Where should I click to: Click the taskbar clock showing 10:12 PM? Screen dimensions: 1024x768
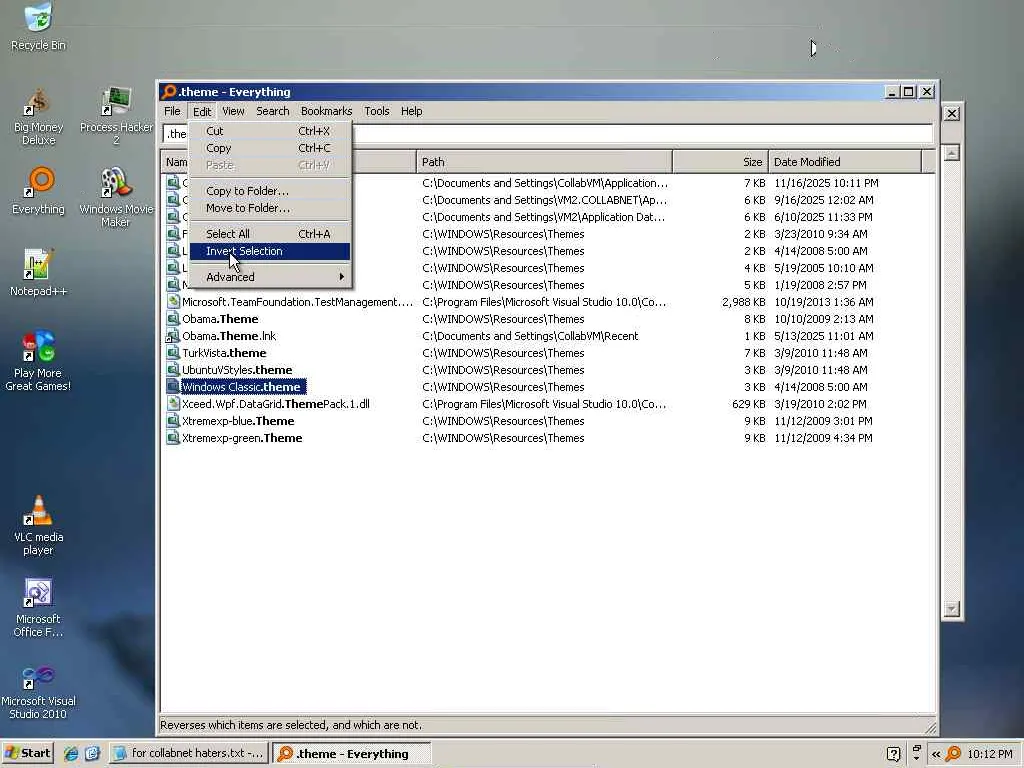tap(989, 754)
